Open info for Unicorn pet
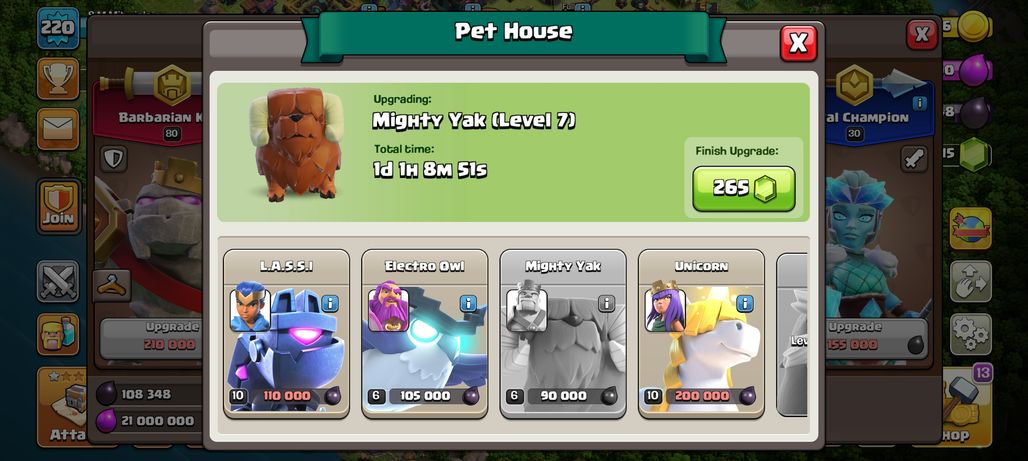The height and width of the screenshot is (461, 1028). coord(745,304)
